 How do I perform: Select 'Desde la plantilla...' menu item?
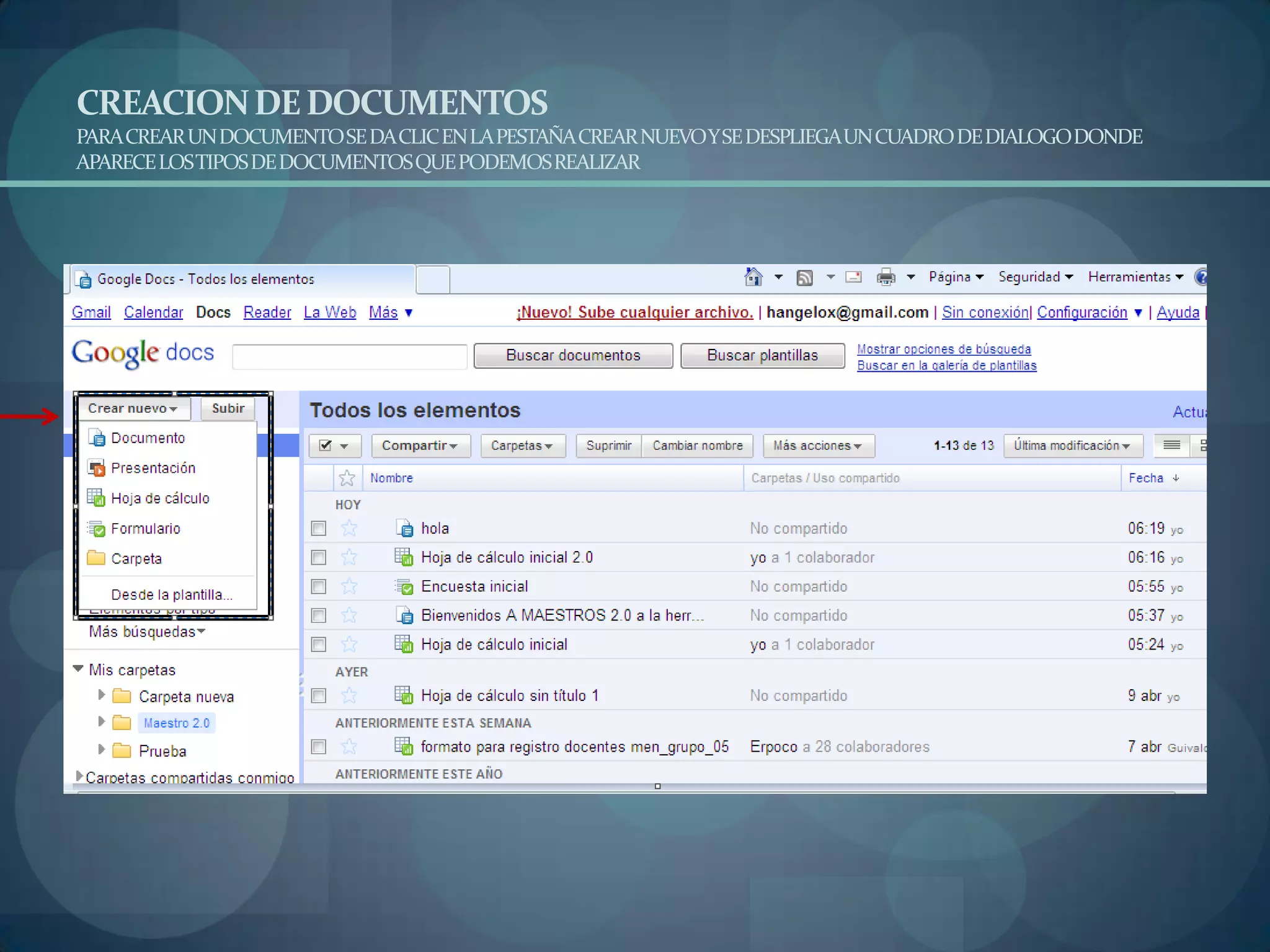tap(169, 594)
